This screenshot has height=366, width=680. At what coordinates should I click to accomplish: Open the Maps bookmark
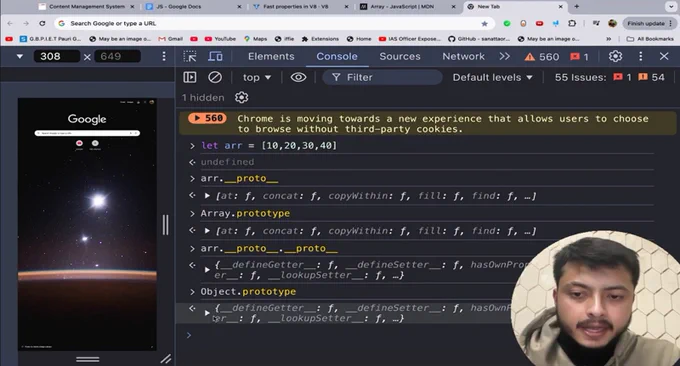(x=255, y=39)
